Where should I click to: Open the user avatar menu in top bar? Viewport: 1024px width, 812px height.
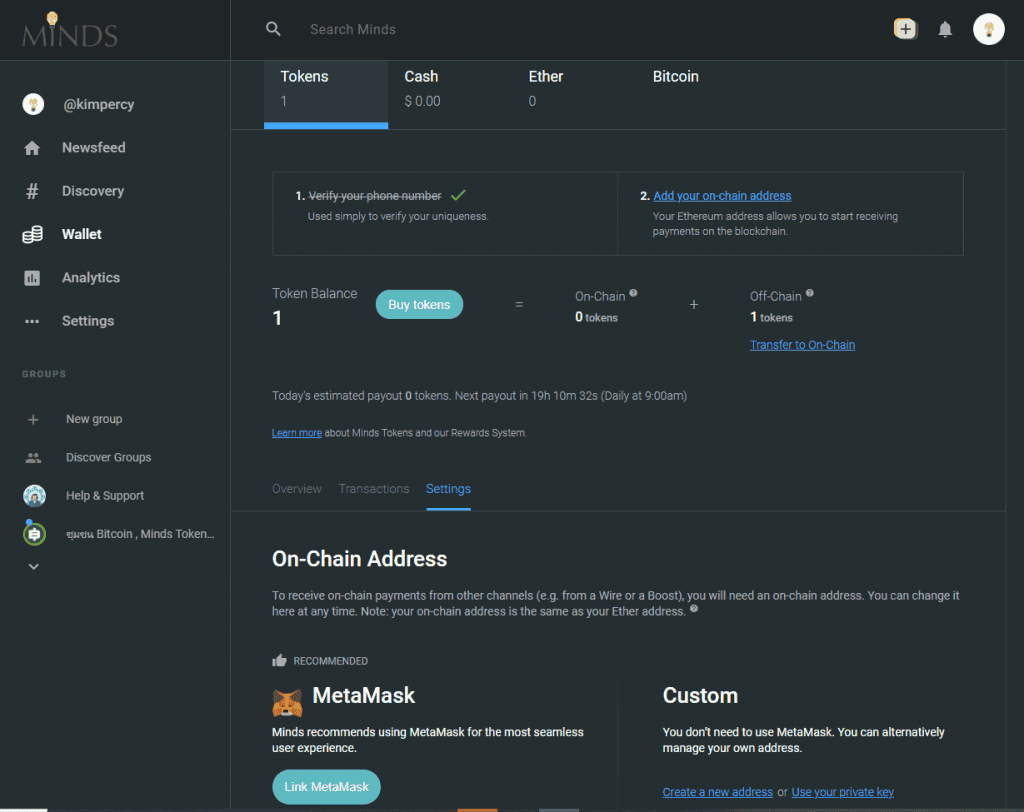click(x=989, y=29)
